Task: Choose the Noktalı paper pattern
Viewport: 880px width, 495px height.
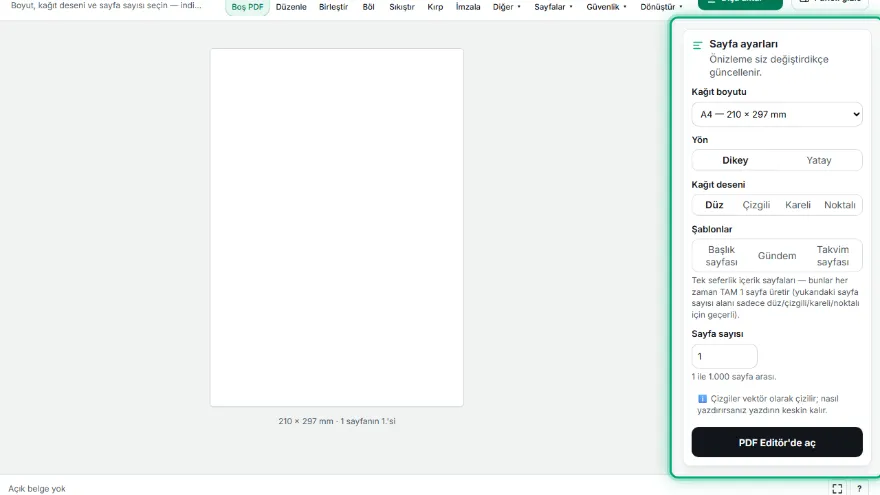Action: (x=840, y=205)
